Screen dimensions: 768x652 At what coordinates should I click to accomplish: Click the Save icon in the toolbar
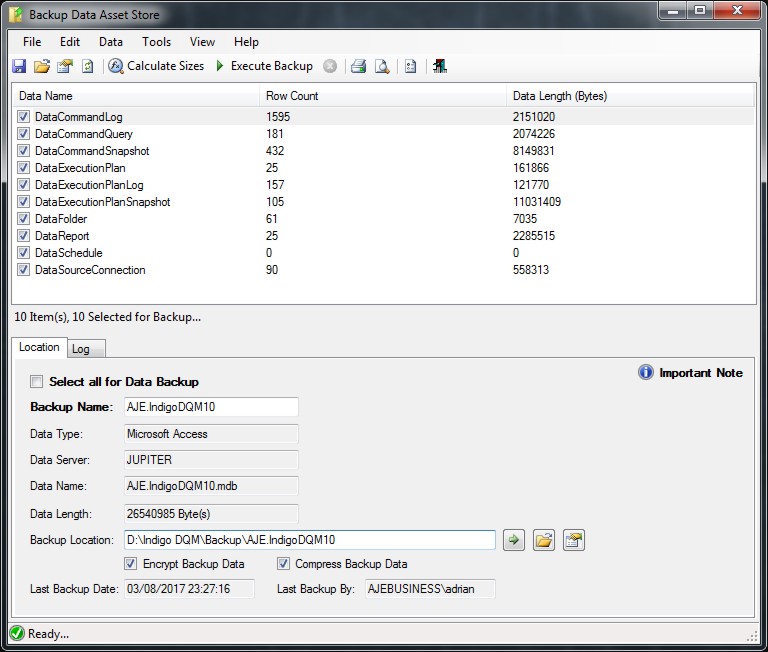[19, 66]
